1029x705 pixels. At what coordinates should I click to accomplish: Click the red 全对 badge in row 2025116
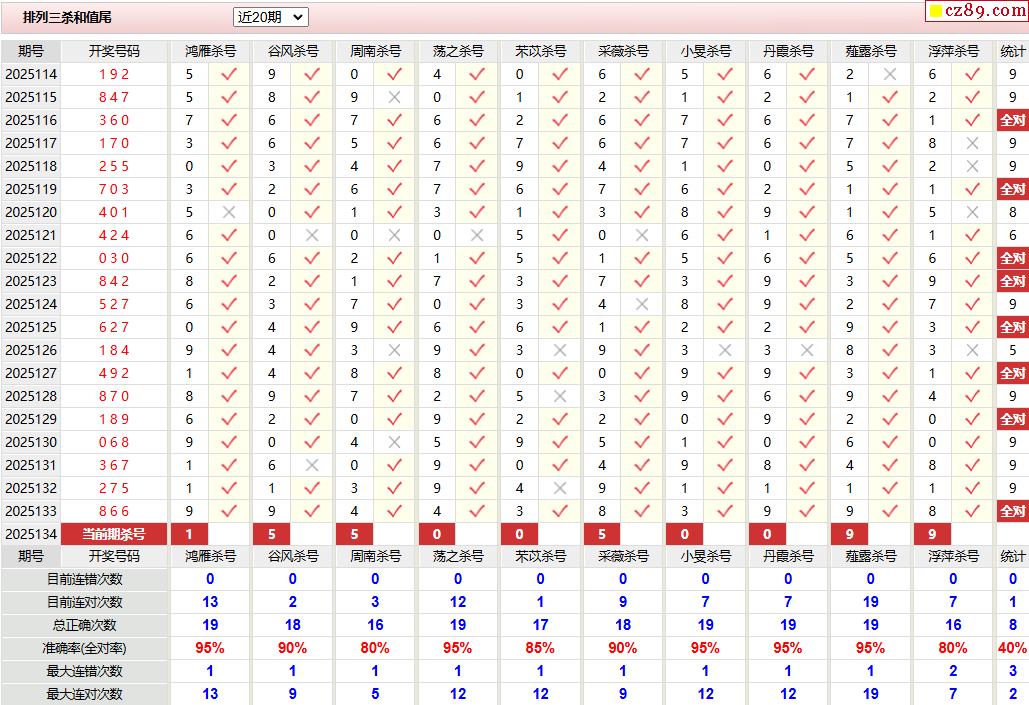[x=1013, y=120]
